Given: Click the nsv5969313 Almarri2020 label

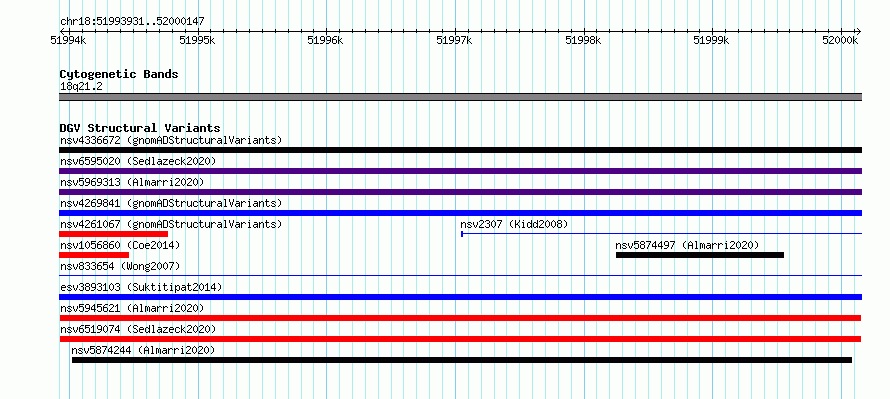Looking at the screenshot, I should [132, 182].
